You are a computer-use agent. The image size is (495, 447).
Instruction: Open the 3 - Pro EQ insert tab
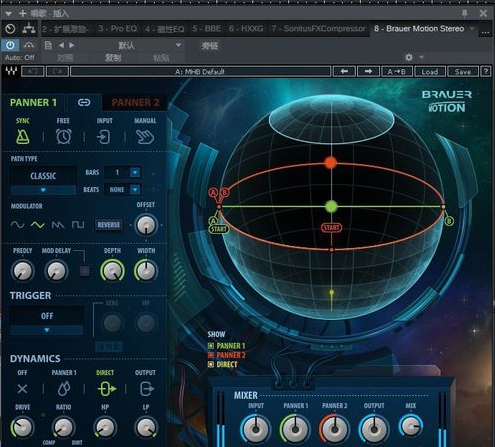tap(118, 29)
